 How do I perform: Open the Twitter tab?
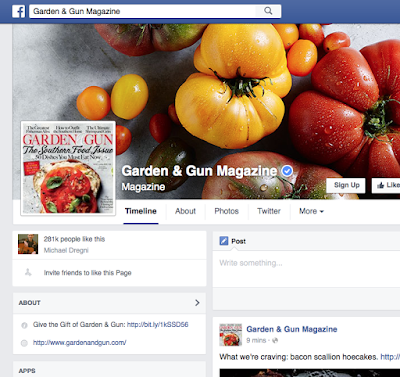coord(269,211)
